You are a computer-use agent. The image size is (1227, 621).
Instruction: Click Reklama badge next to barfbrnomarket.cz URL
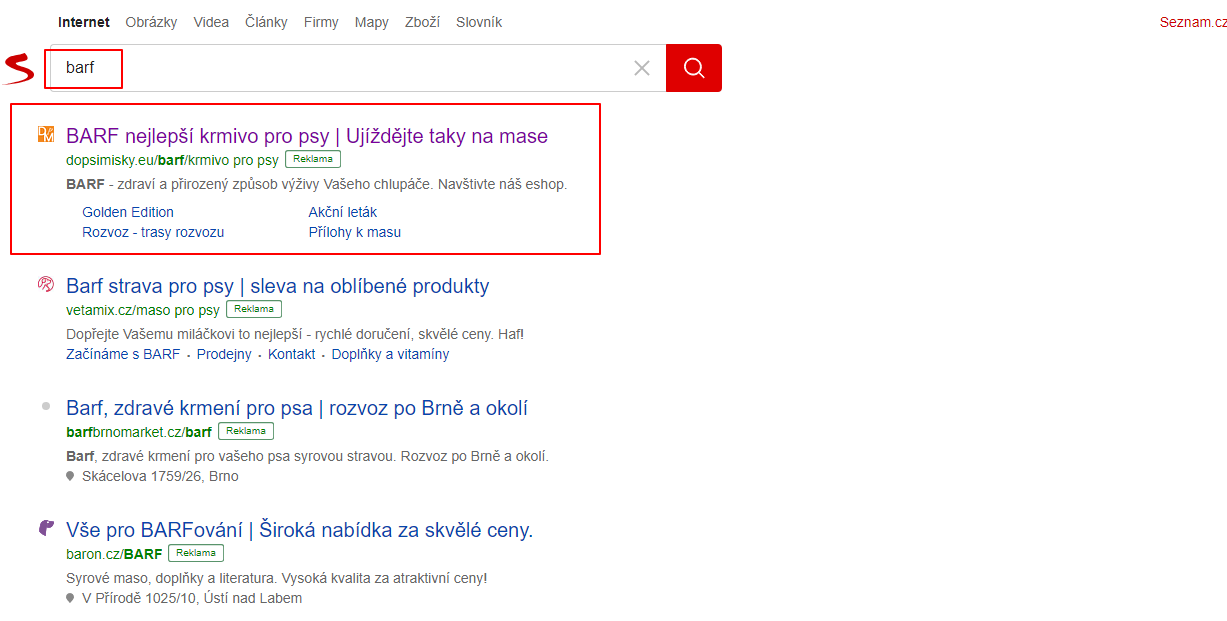pyautogui.click(x=246, y=431)
